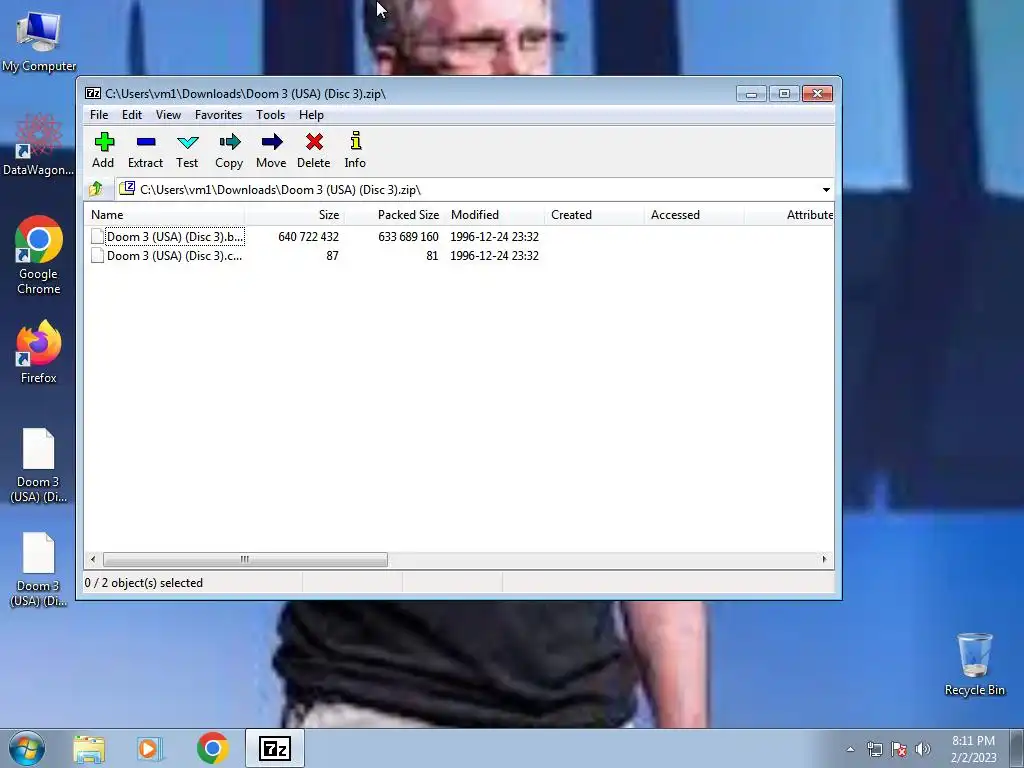1024x768 pixels.
Task: Click size value 87
Action: coord(332,255)
